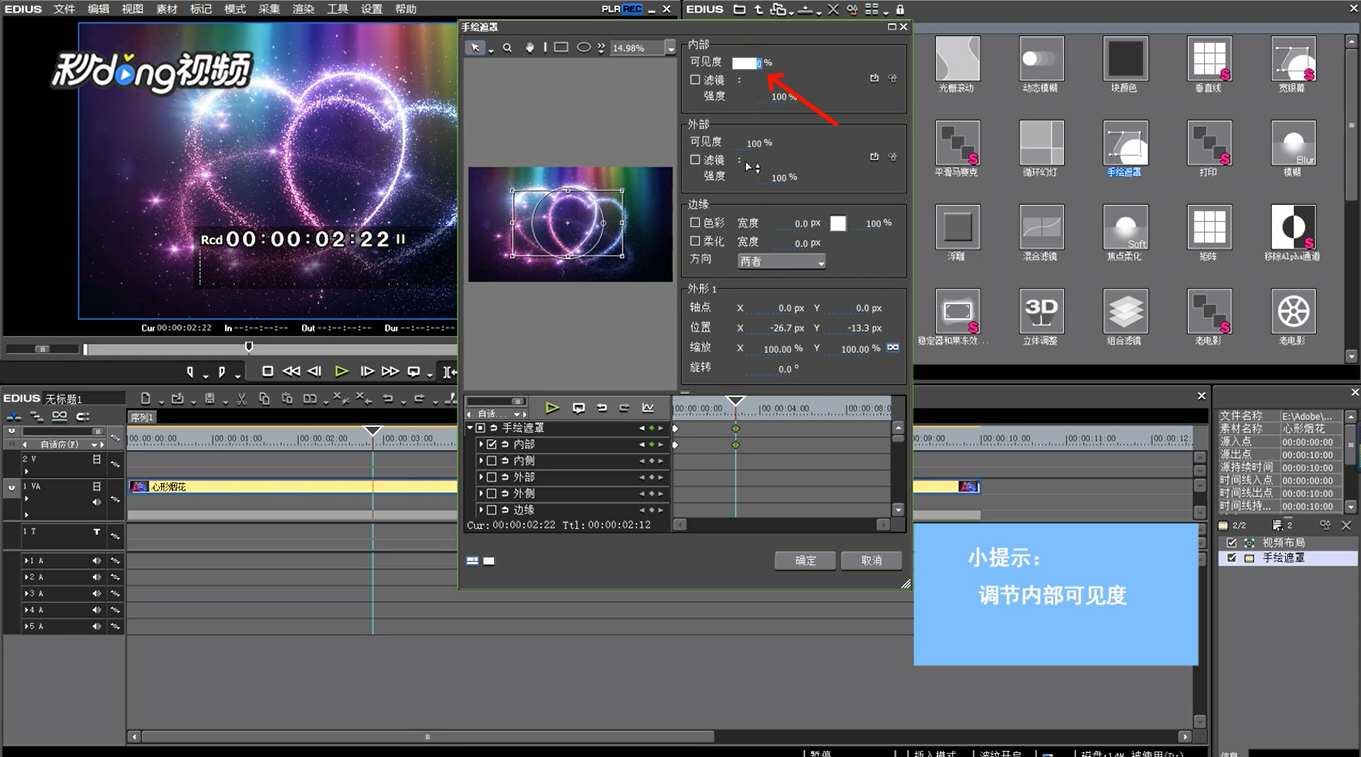1361x757 pixels.
Task: Uncheck the 内部 keyframe row checkbox
Action: 492,445
